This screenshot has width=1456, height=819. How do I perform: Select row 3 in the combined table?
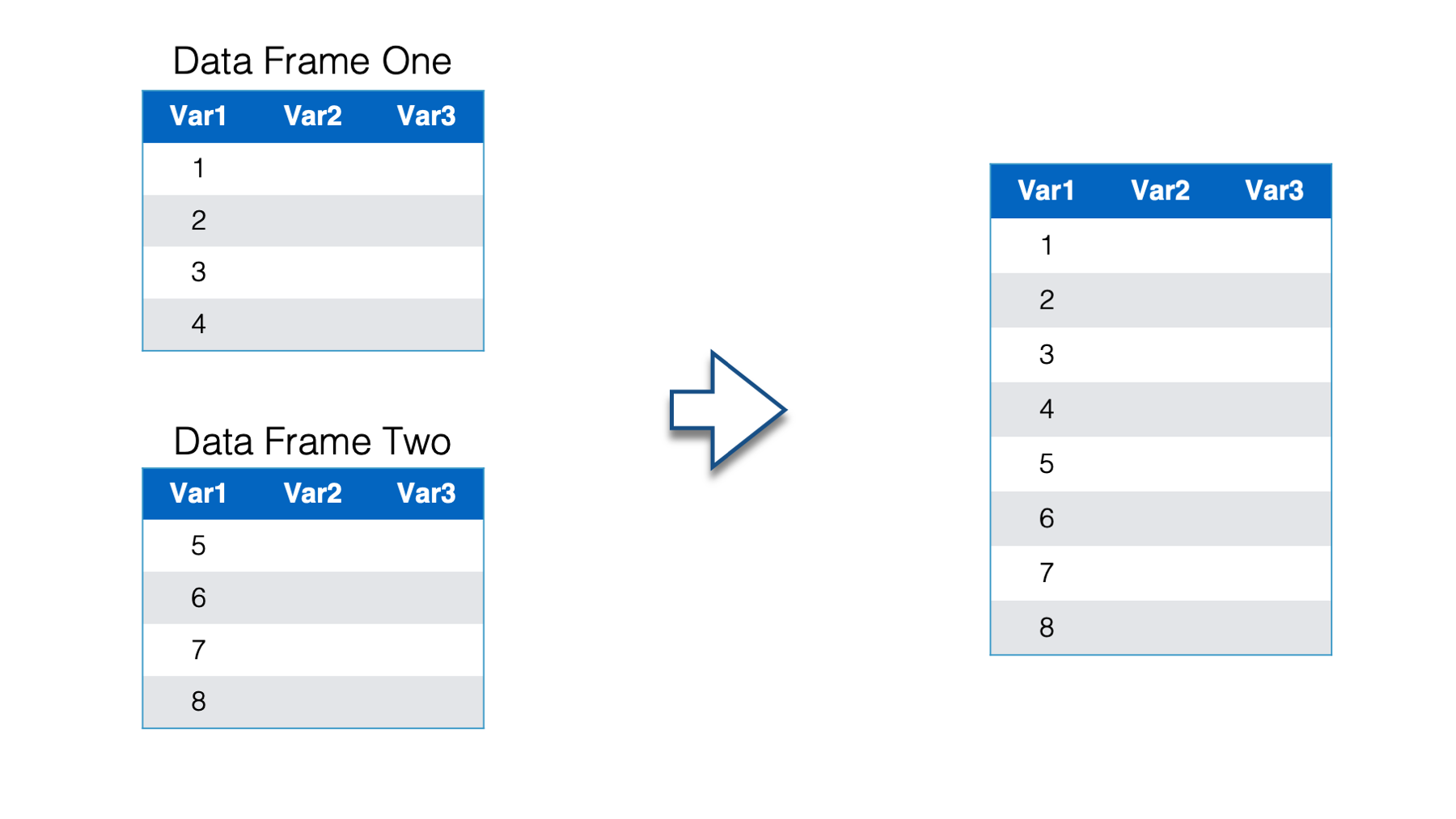click(x=1161, y=355)
